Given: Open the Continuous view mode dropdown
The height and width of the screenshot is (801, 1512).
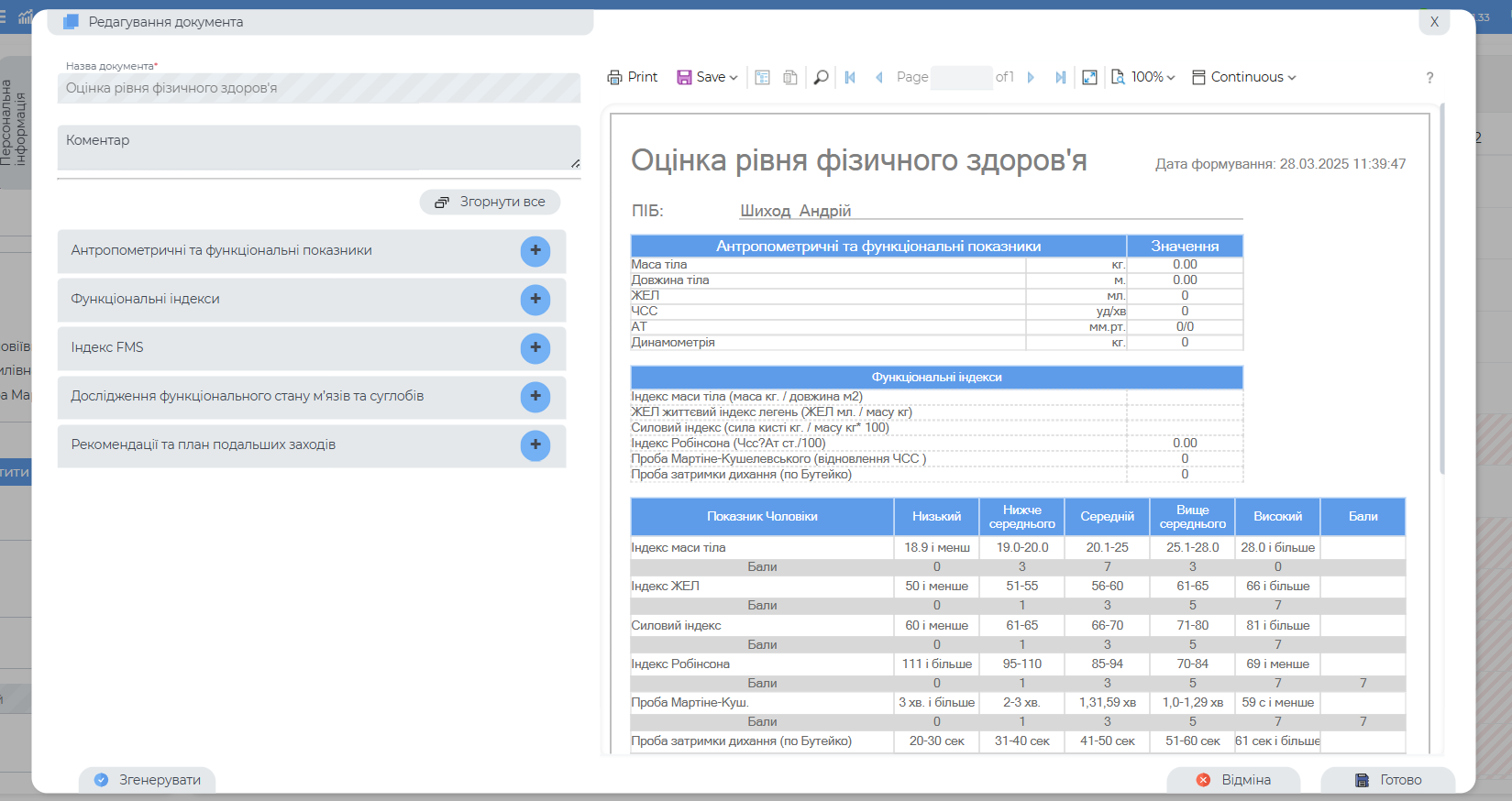Looking at the screenshot, I should tap(1244, 78).
